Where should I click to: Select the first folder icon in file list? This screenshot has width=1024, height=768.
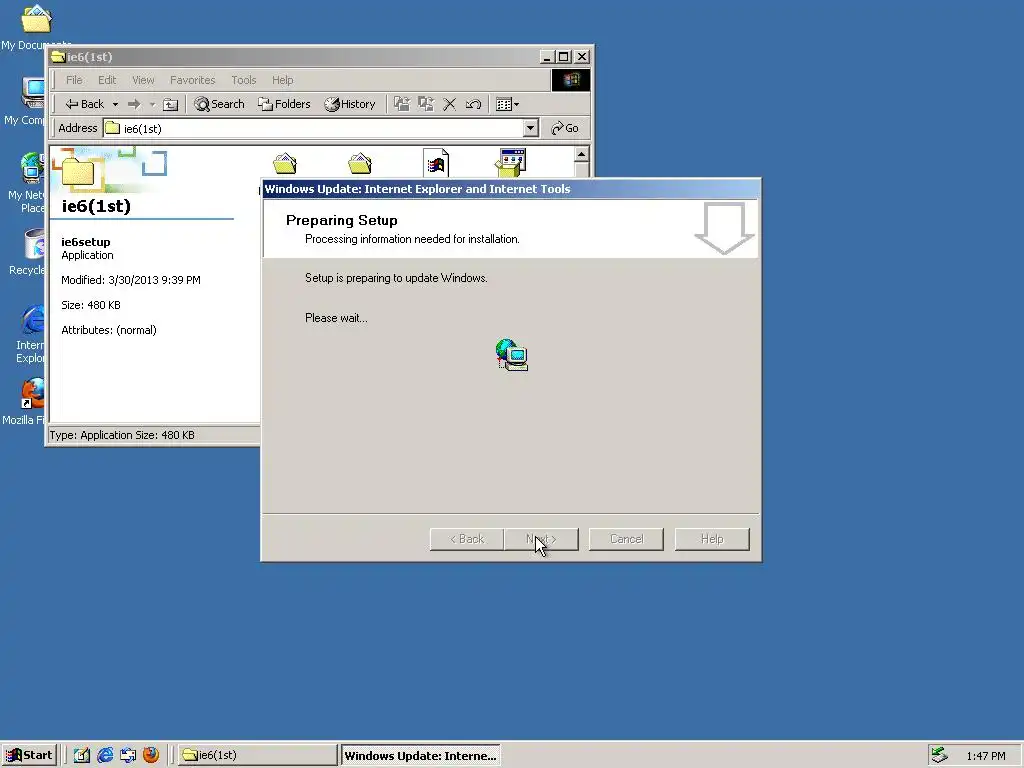pos(285,163)
